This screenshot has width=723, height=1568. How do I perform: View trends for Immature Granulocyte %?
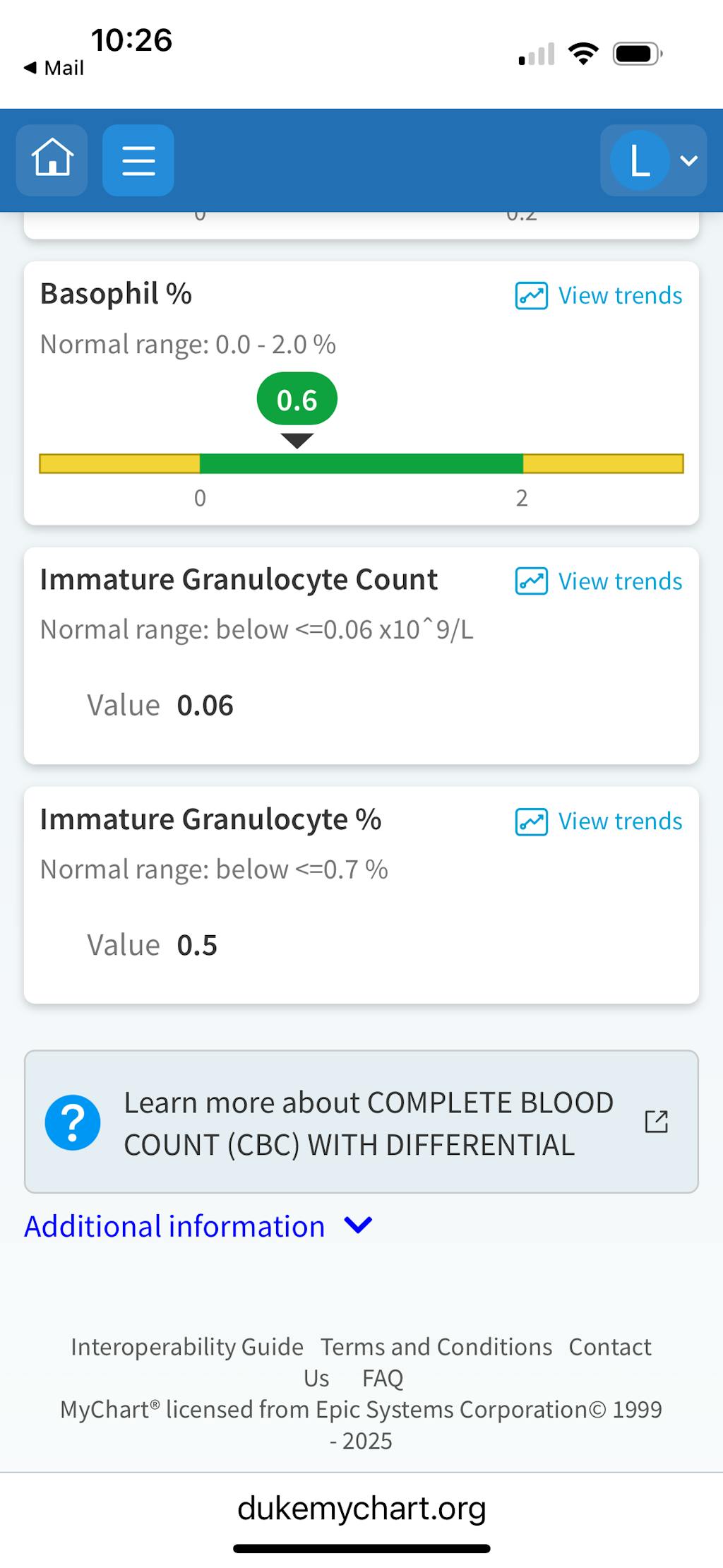(x=620, y=821)
